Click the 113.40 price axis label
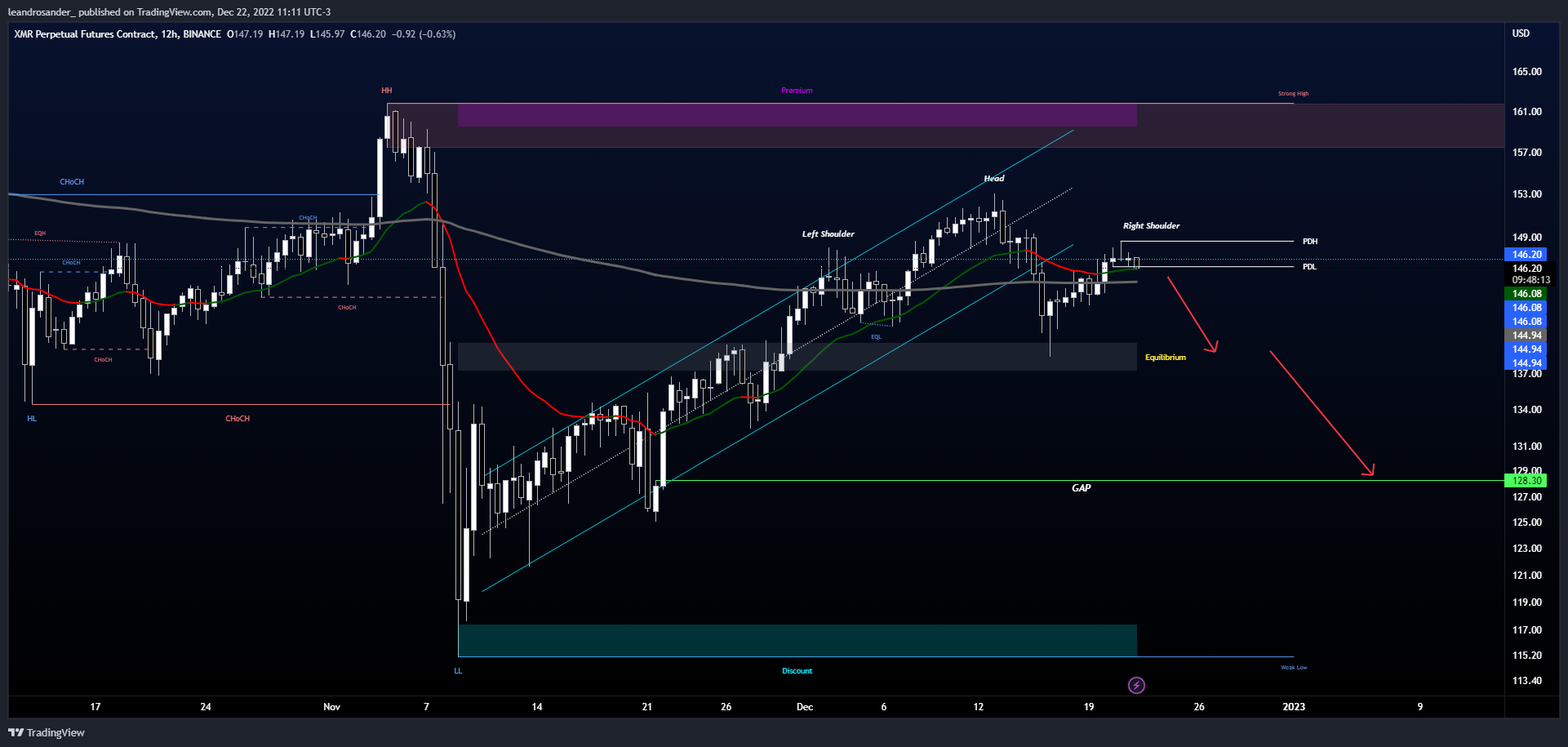 [x=1526, y=681]
